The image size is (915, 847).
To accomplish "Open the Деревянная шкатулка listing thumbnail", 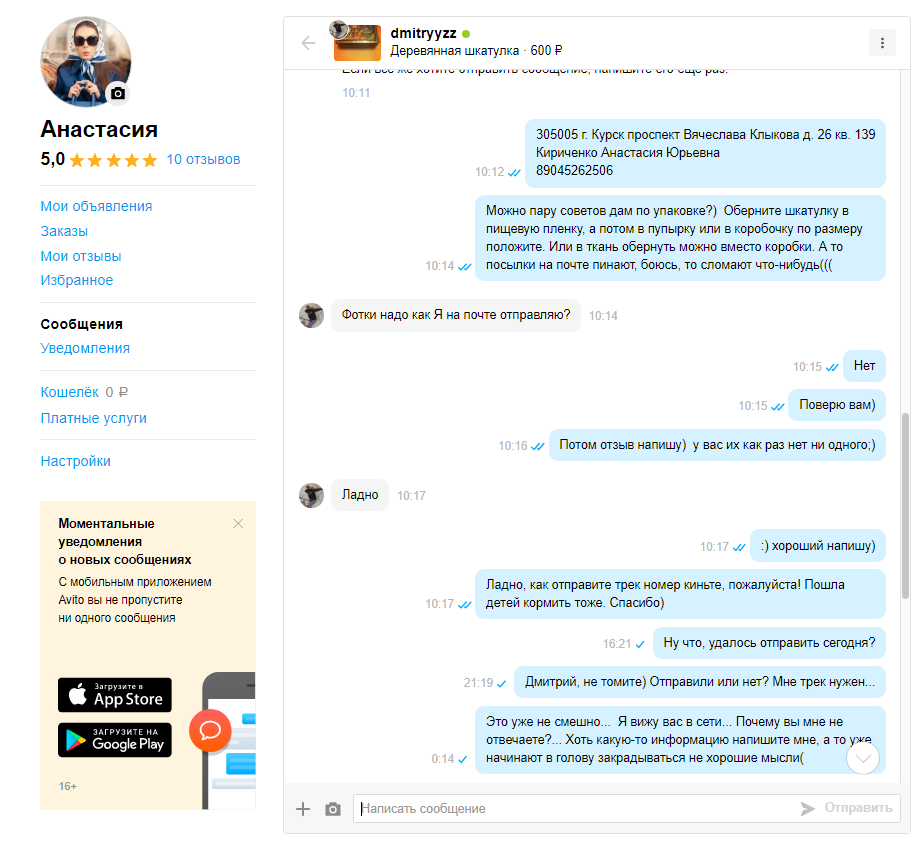I will pyautogui.click(x=357, y=43).
